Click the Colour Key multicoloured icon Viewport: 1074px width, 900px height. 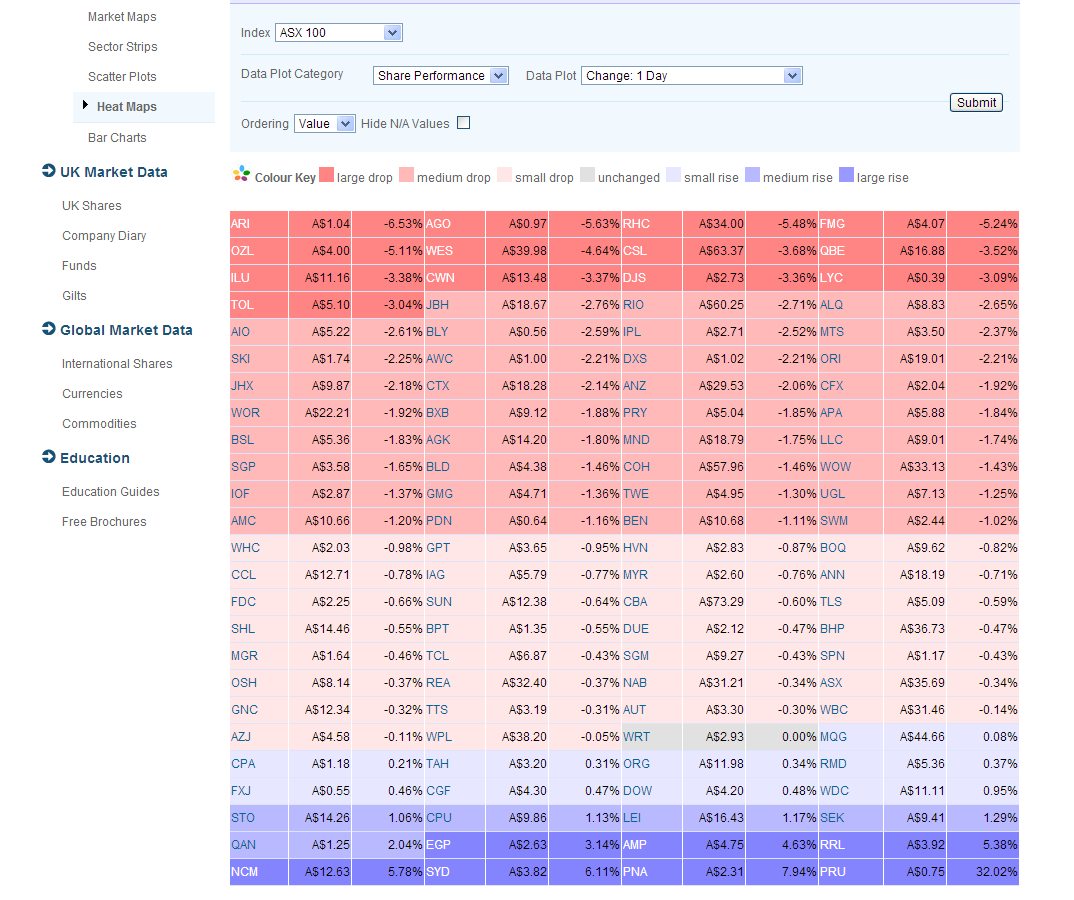pyautogui.click(x=240, y=176)
